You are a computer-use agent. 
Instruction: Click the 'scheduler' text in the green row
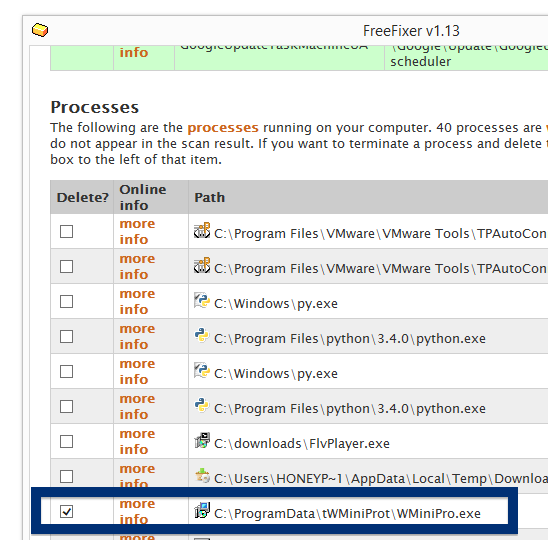click(x=420, y=62)
